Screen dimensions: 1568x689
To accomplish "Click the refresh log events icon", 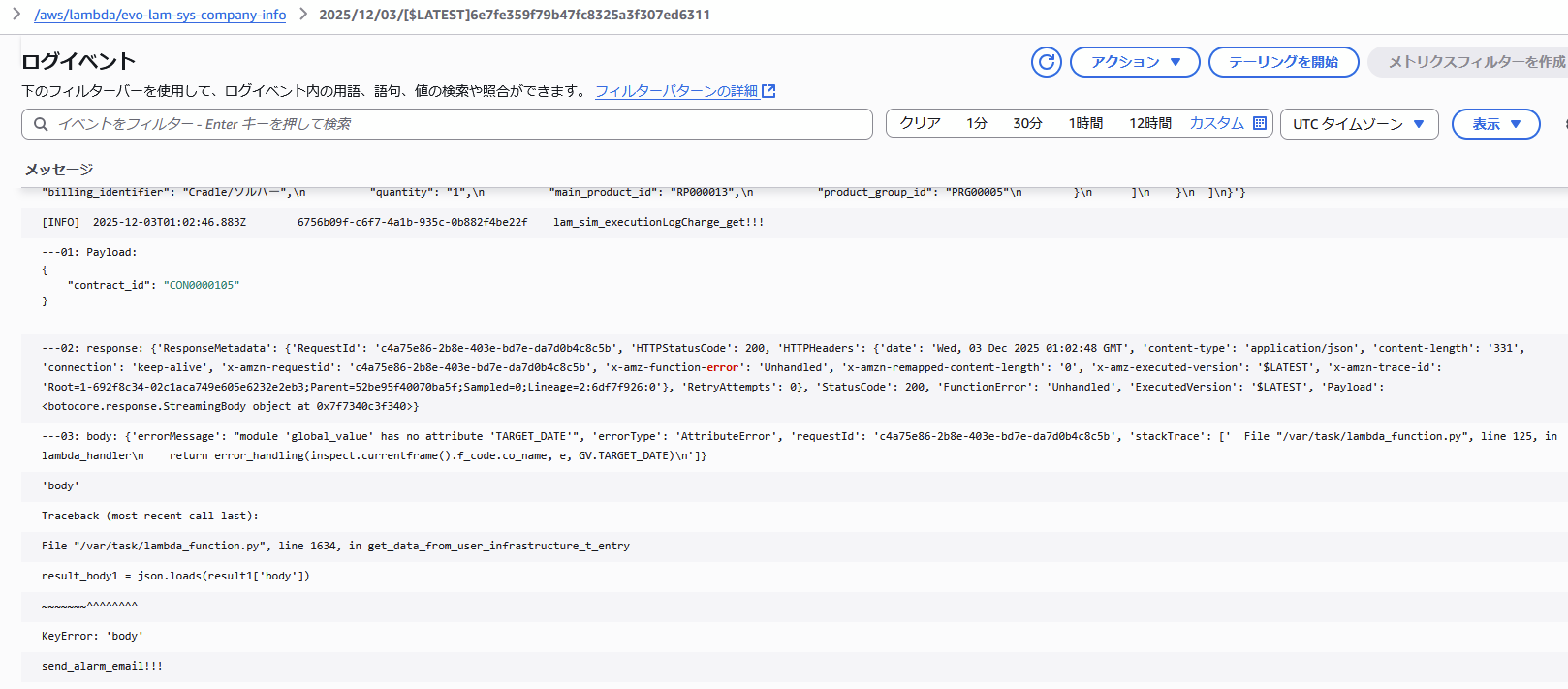I will pyautogui.click(x=1046, y=62).
